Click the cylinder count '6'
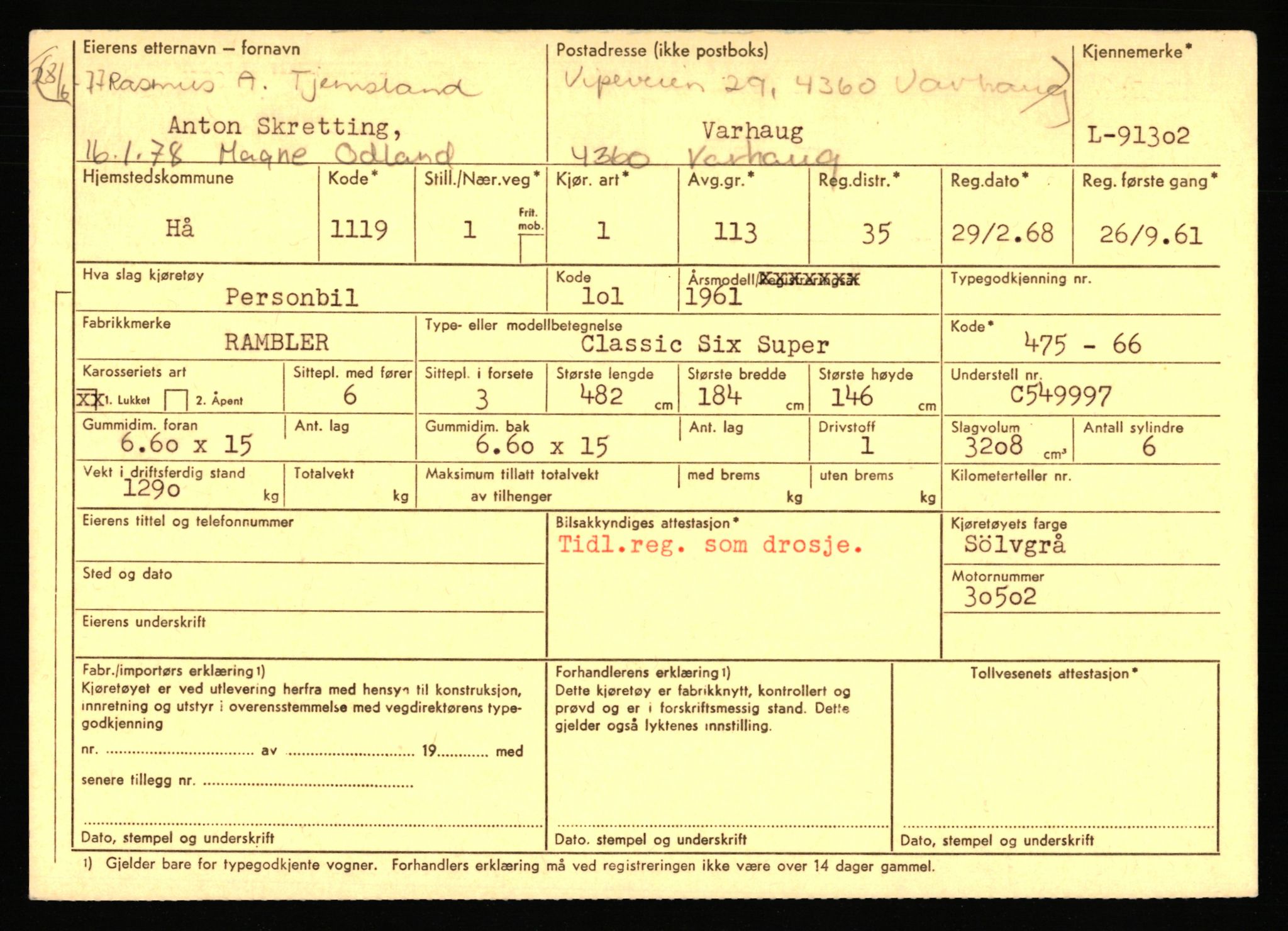Screen dimensions: 1288x931 [1148, 447]
